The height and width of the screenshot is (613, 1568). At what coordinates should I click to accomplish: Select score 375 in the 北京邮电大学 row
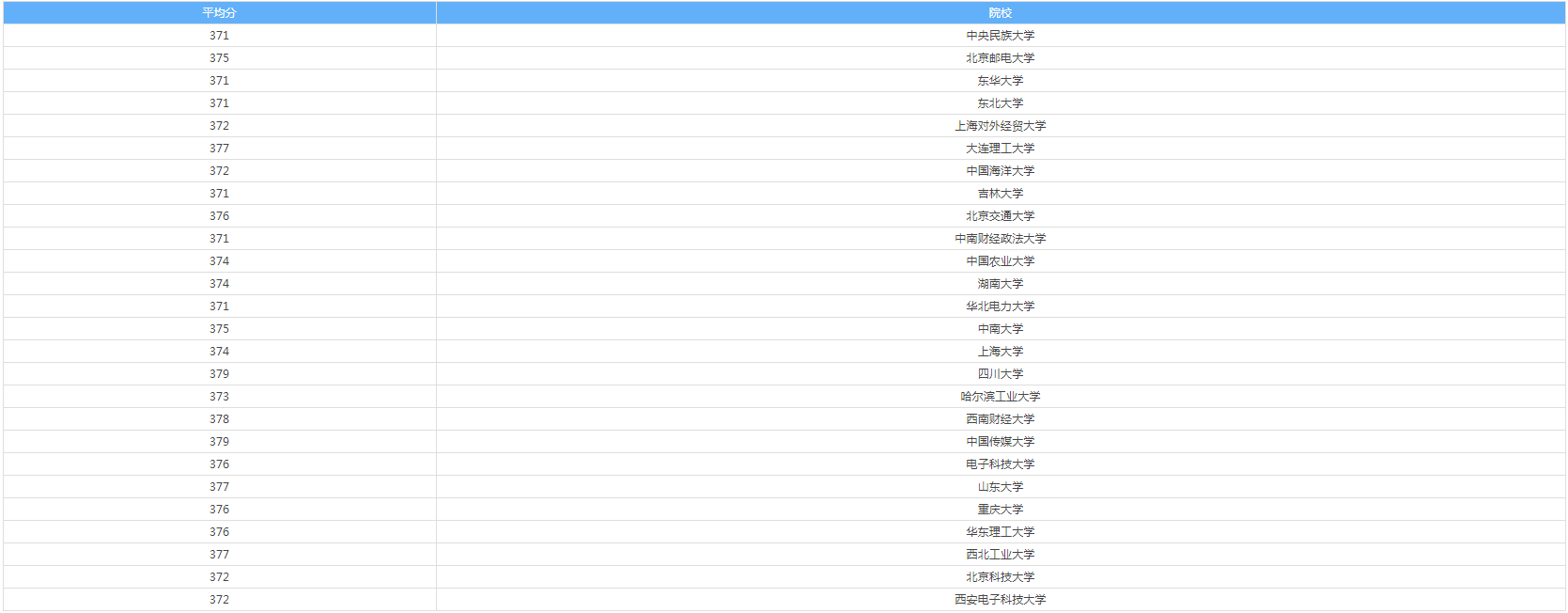(x=220, y=58)
